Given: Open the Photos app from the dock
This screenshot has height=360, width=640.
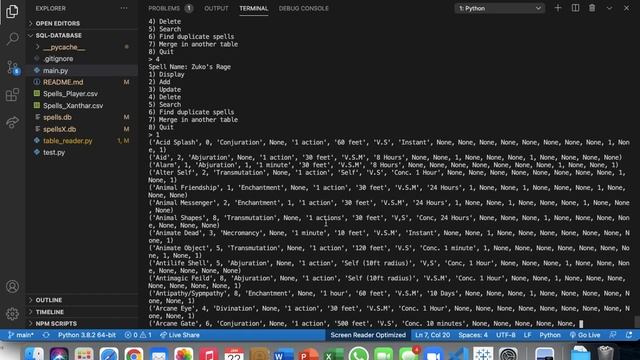Looking at the screenshot, I should (184, 354).
